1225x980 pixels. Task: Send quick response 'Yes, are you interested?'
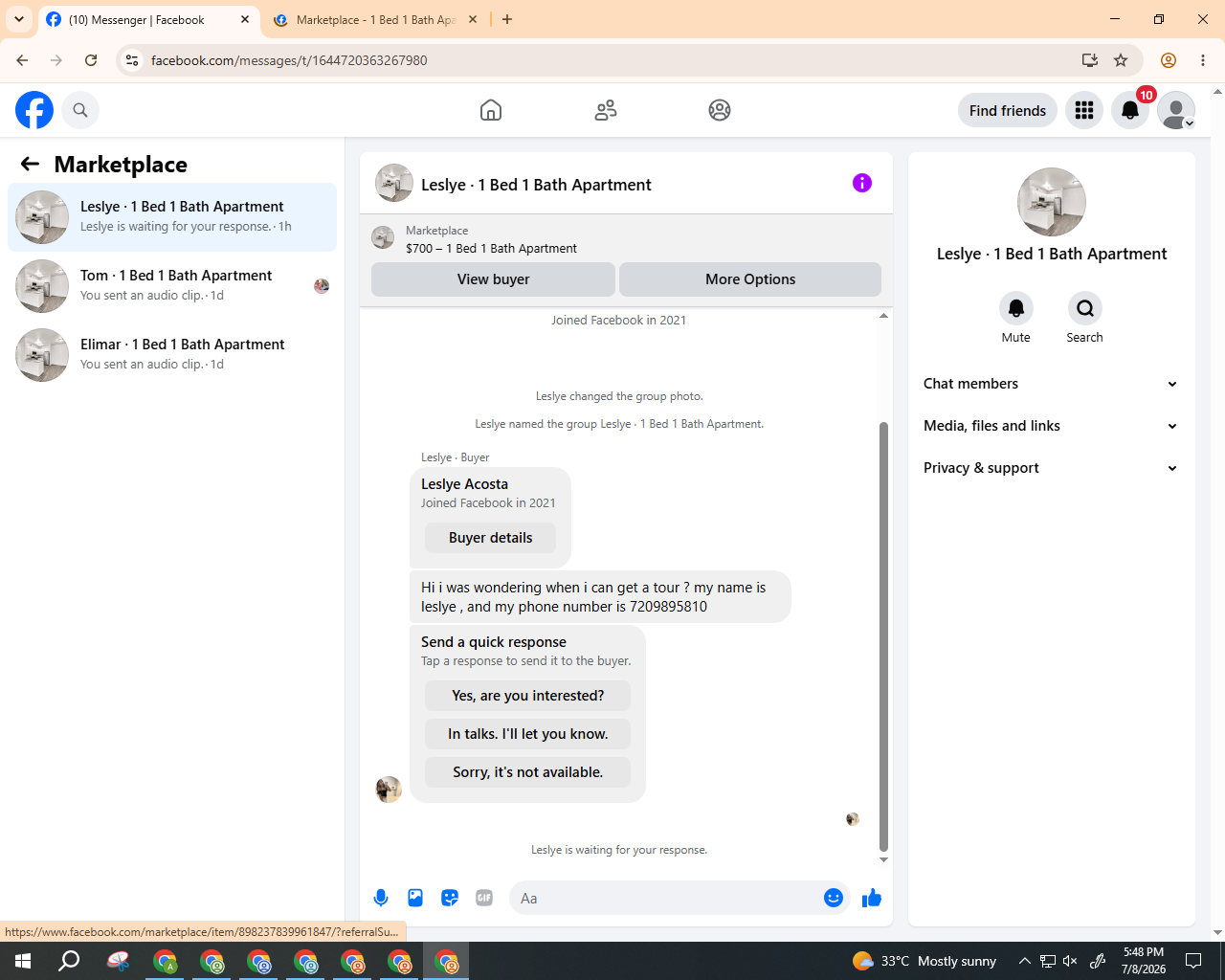(x=528, y=696)
